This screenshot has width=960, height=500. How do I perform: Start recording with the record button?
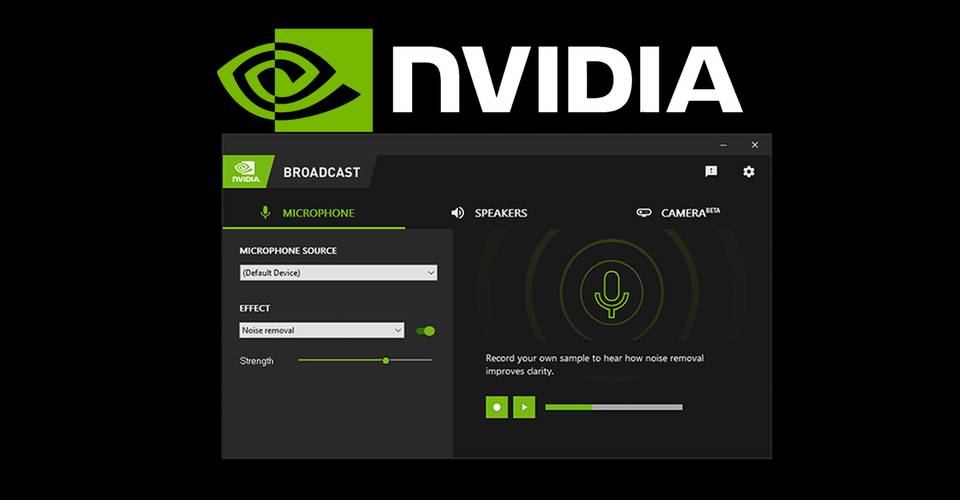click(x=497, y=407)
